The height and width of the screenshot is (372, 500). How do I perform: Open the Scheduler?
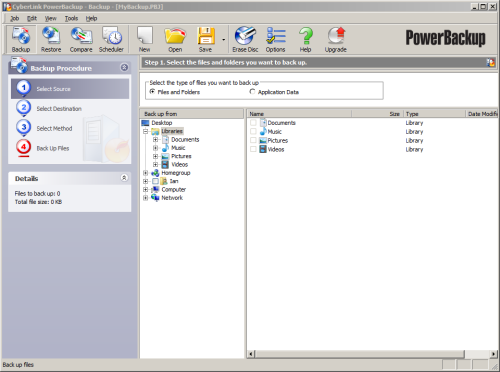[x=111, y=39]
